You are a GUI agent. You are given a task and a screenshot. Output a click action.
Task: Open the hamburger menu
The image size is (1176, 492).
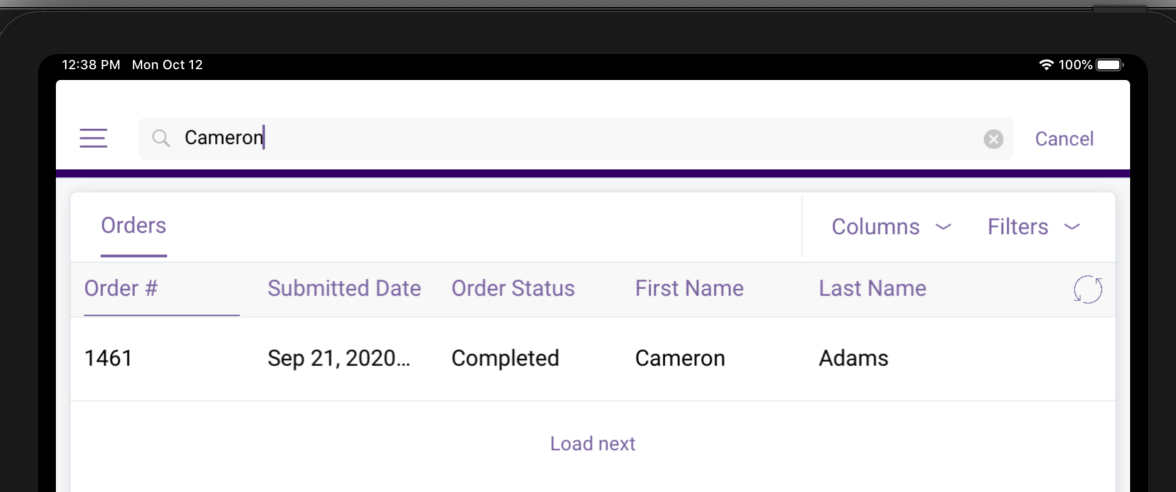93,138
